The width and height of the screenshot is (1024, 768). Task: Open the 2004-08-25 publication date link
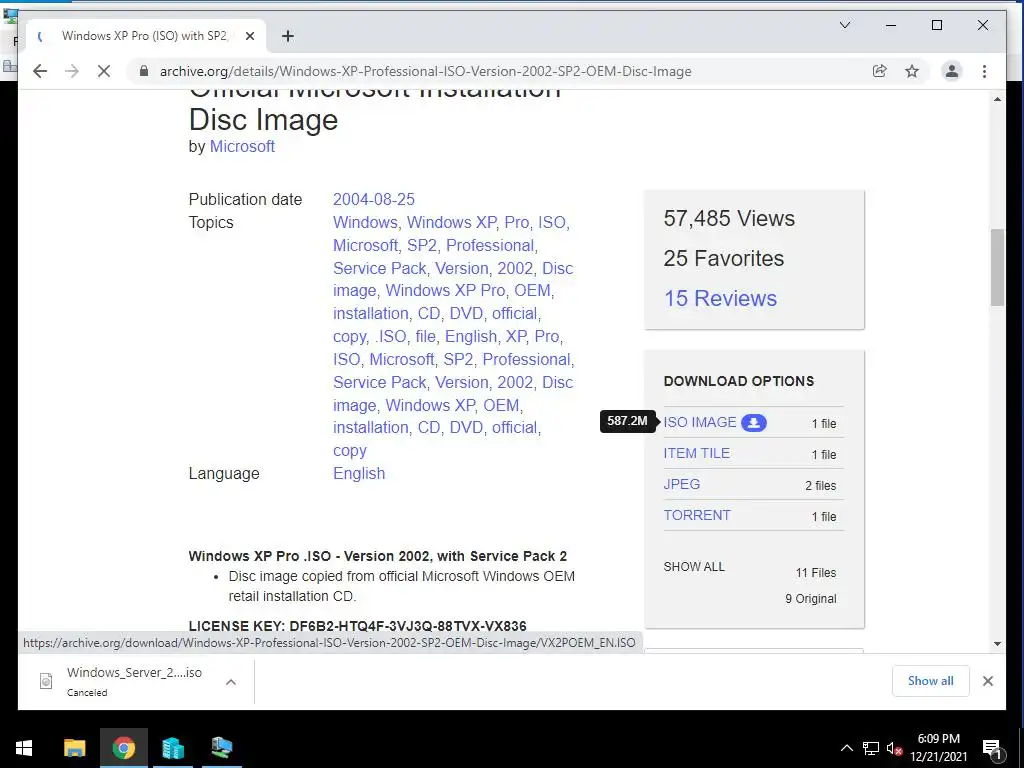[x=374, y=199]
